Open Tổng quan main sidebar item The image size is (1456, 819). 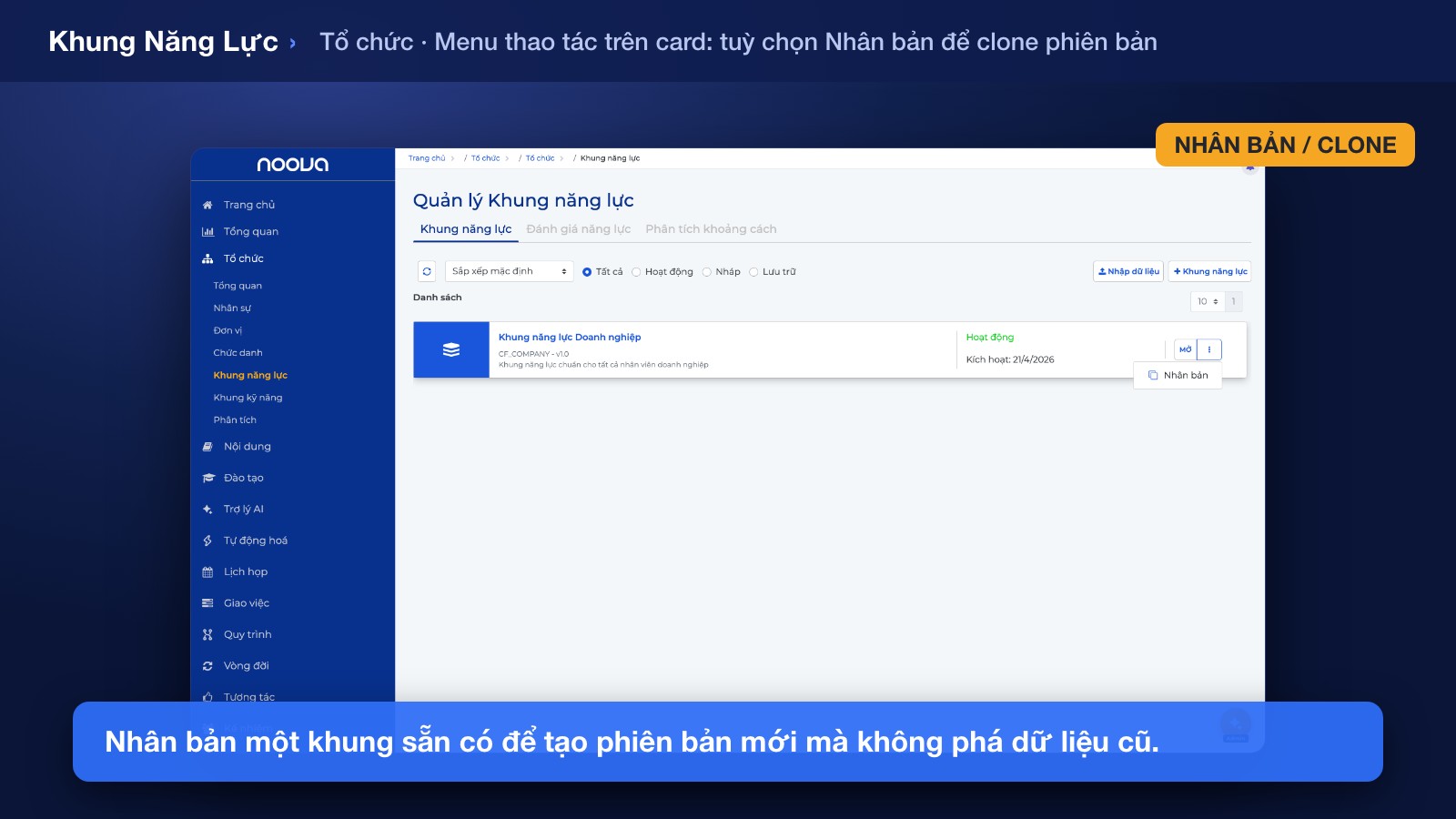coord(251,232)
